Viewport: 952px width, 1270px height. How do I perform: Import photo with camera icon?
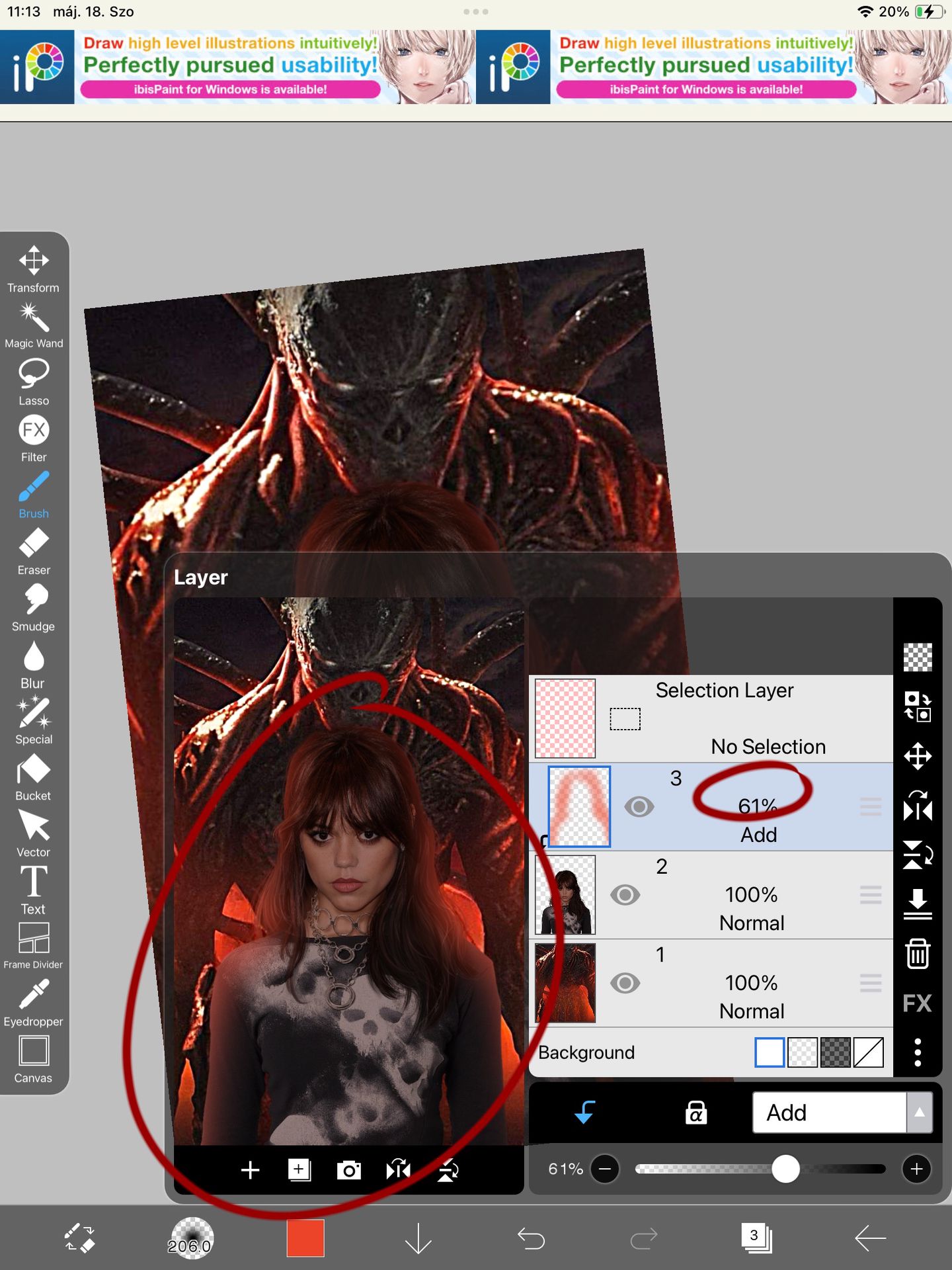tap(349, 1170)
